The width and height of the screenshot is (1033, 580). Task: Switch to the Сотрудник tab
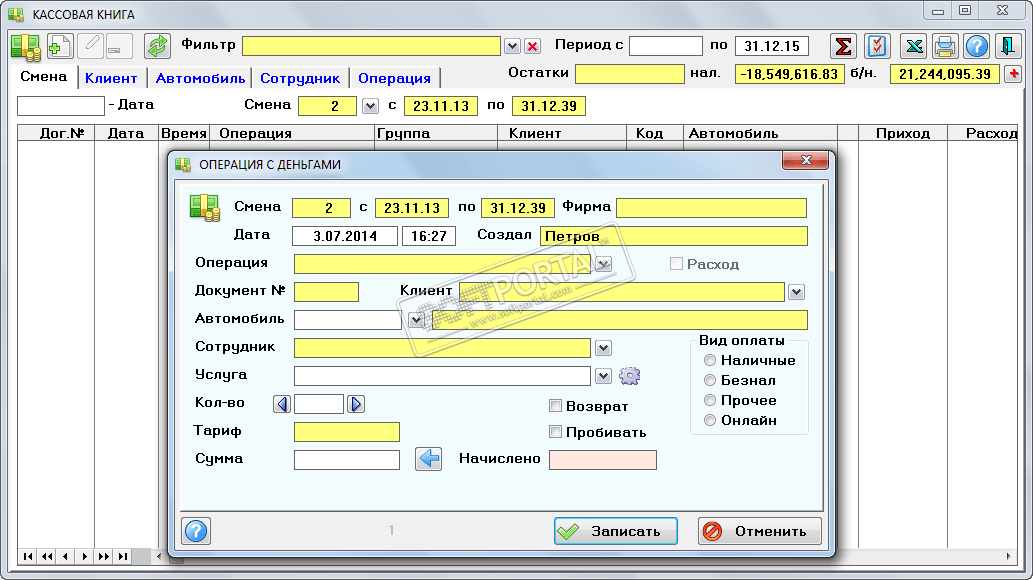pos(300,78)
